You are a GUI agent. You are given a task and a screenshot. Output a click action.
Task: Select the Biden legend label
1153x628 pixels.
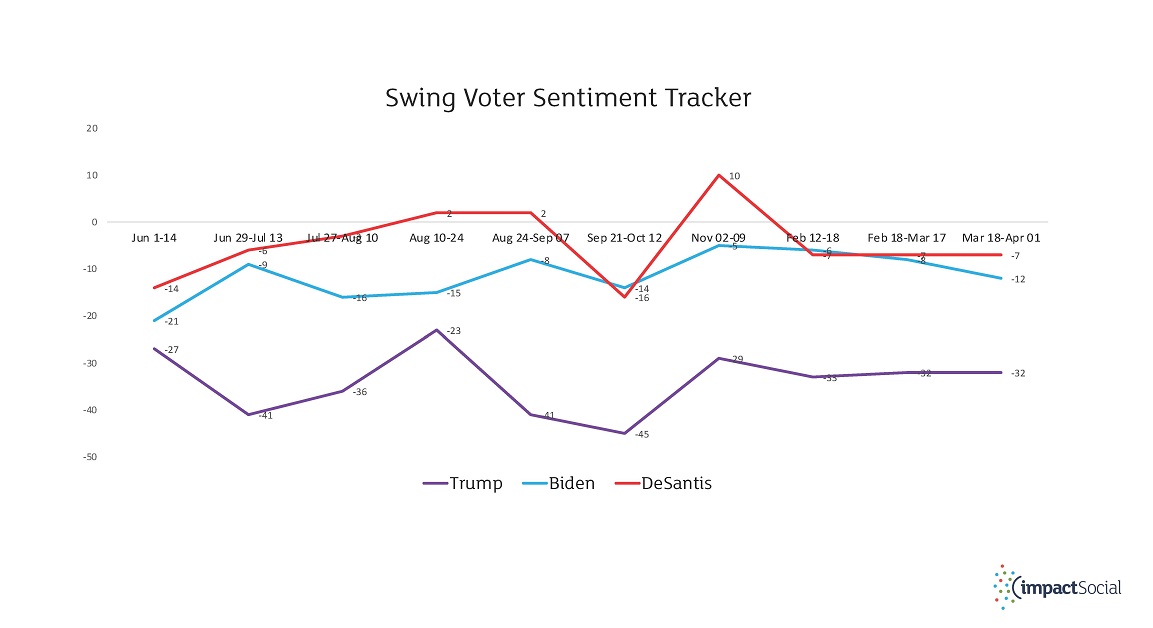point(572,484)
